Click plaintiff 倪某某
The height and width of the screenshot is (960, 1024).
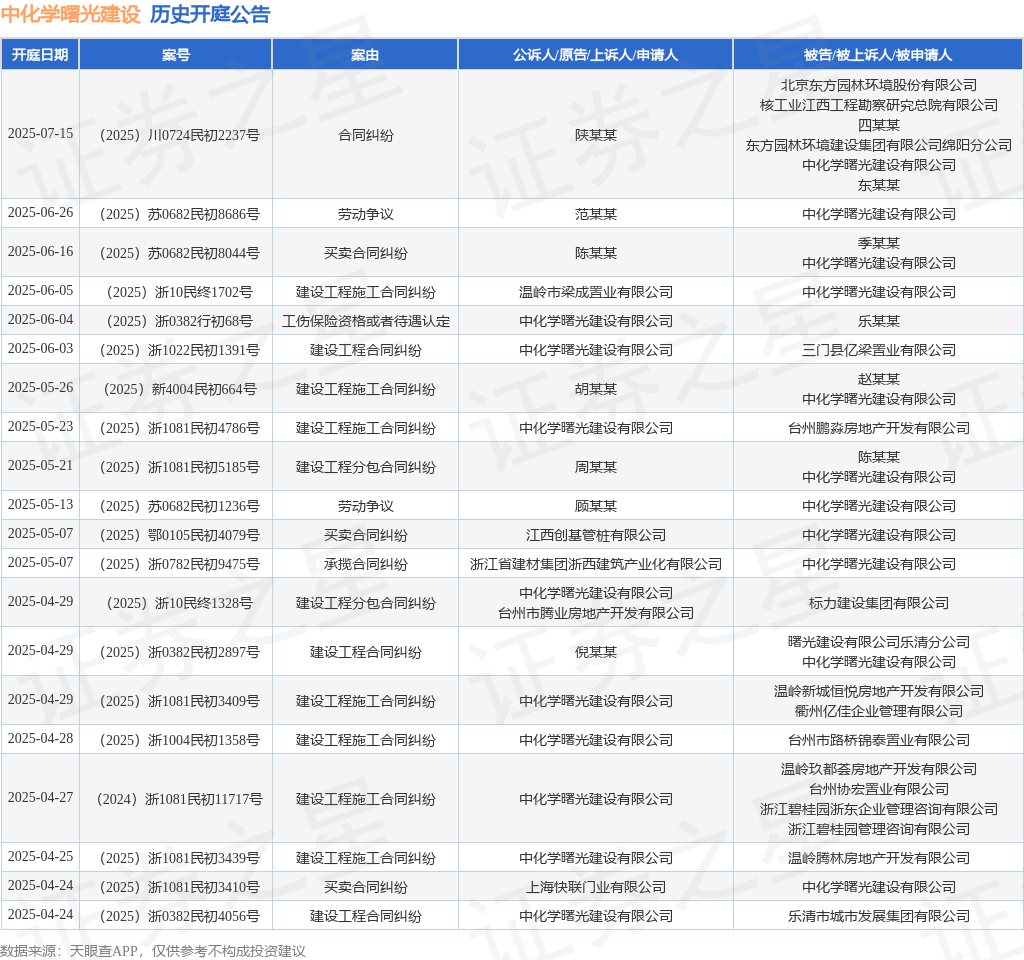tap(596, 652)
